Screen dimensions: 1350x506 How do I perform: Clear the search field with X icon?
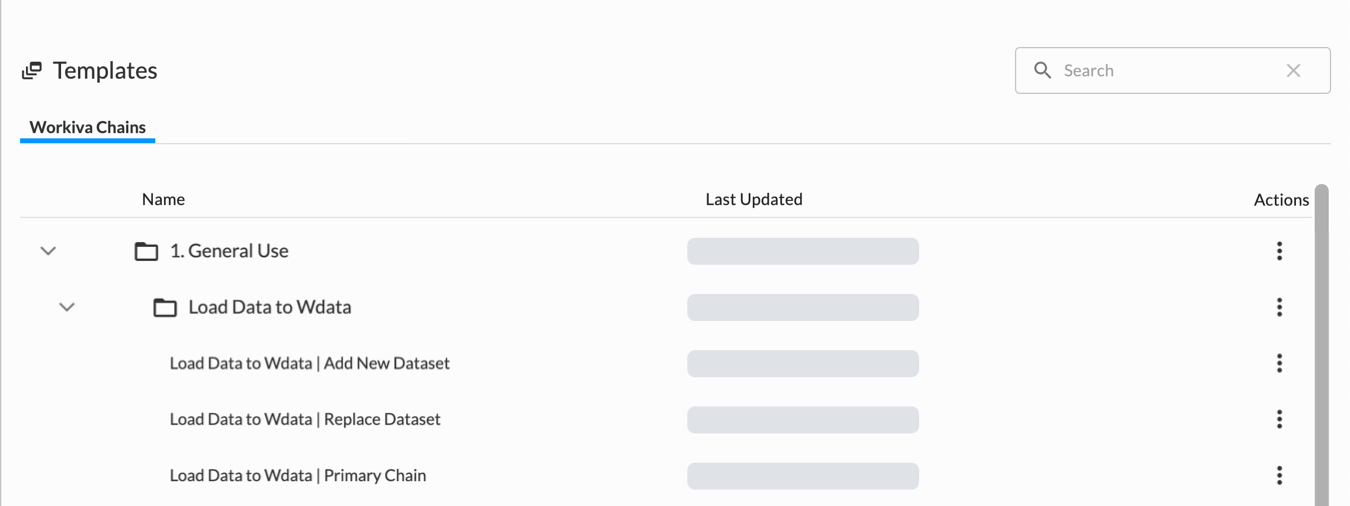pos(1293,70)
